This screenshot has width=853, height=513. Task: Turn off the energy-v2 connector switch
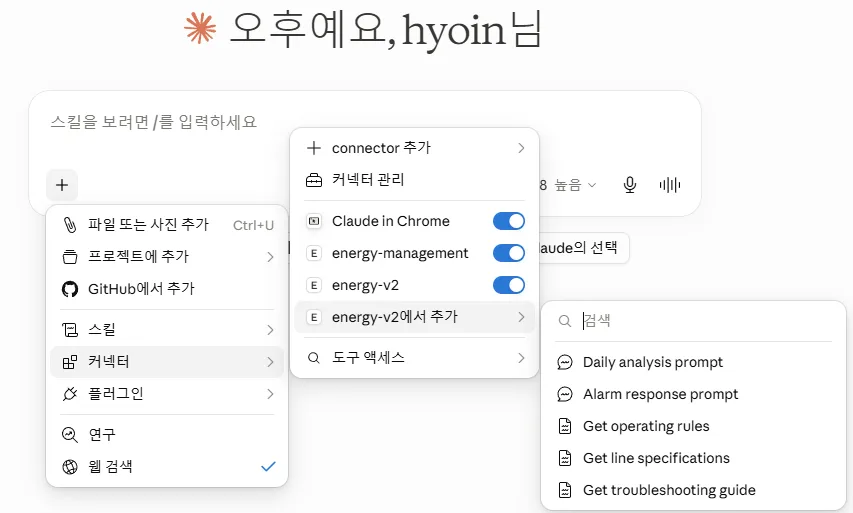click(509, 285)
